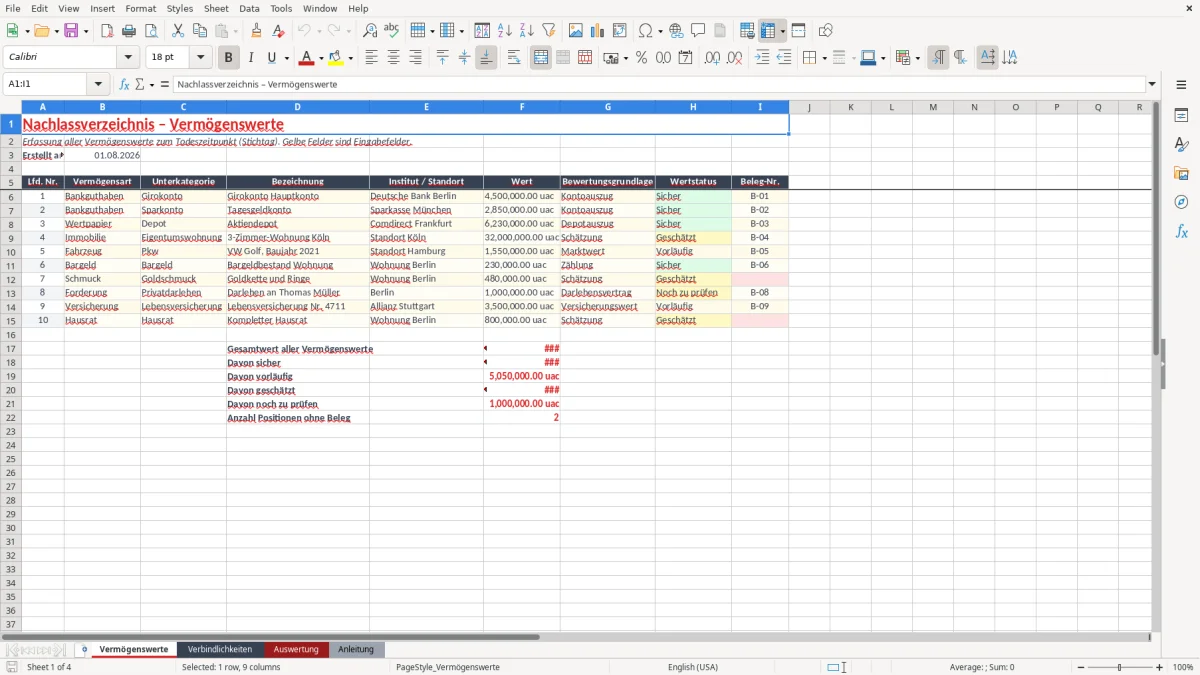Open the Format menu
The width and height of the screenshot is (1200, 675).
click(x=141, y=8)
